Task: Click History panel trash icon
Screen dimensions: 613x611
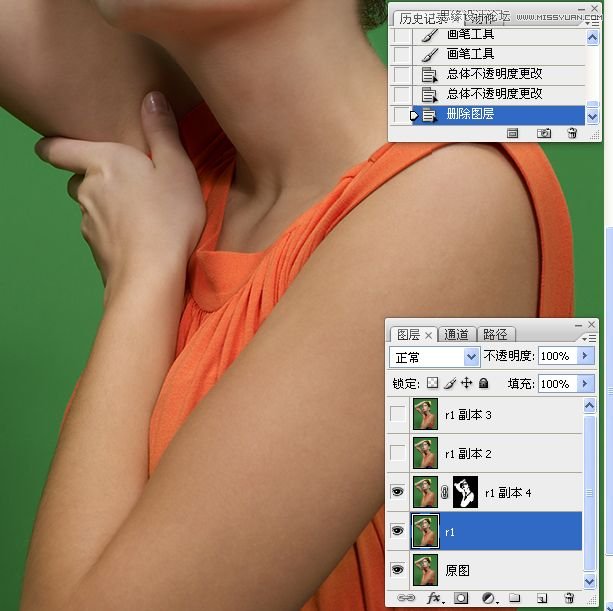Action: [572, 133]
